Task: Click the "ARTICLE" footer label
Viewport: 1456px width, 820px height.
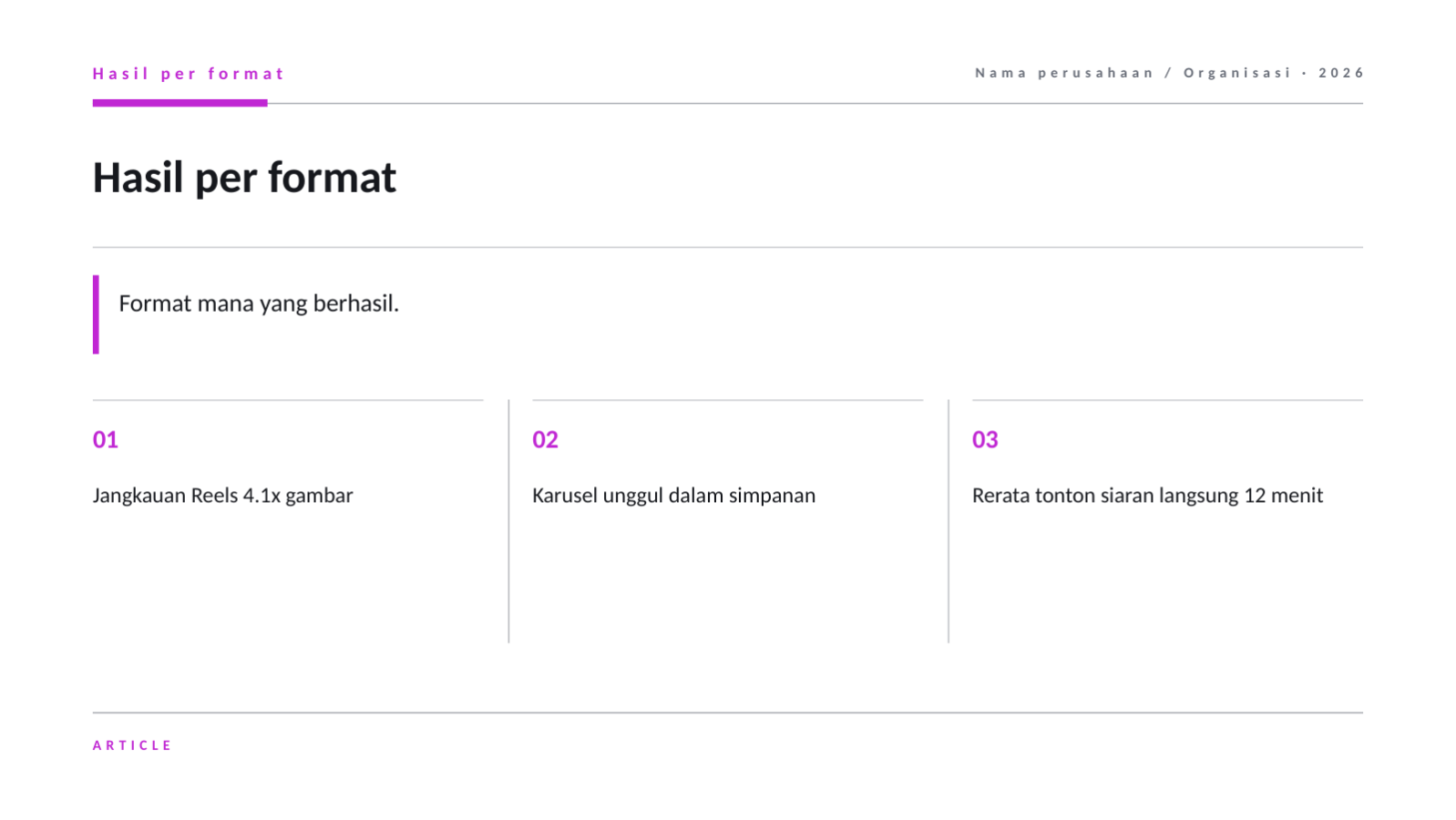Action: click(x=132, y=745)
